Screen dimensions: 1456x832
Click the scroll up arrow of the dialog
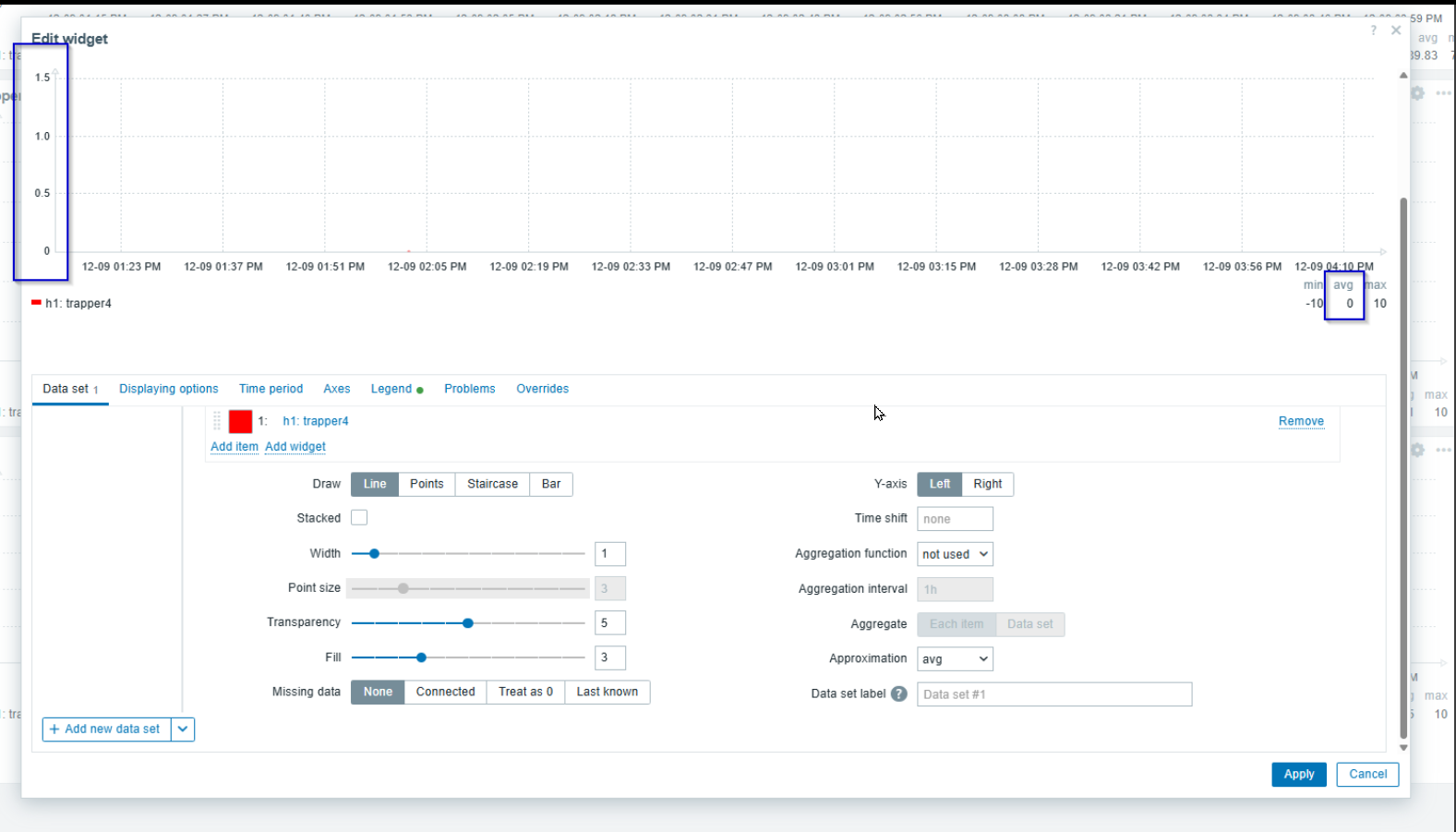pyautogui.click(x=1403, y=76)
